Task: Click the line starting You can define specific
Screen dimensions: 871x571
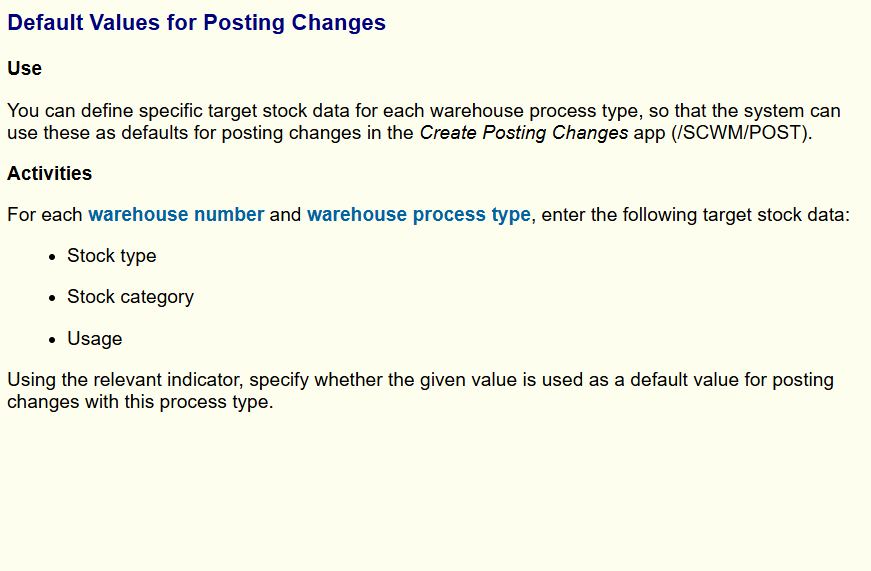Action: pos(424,111)
